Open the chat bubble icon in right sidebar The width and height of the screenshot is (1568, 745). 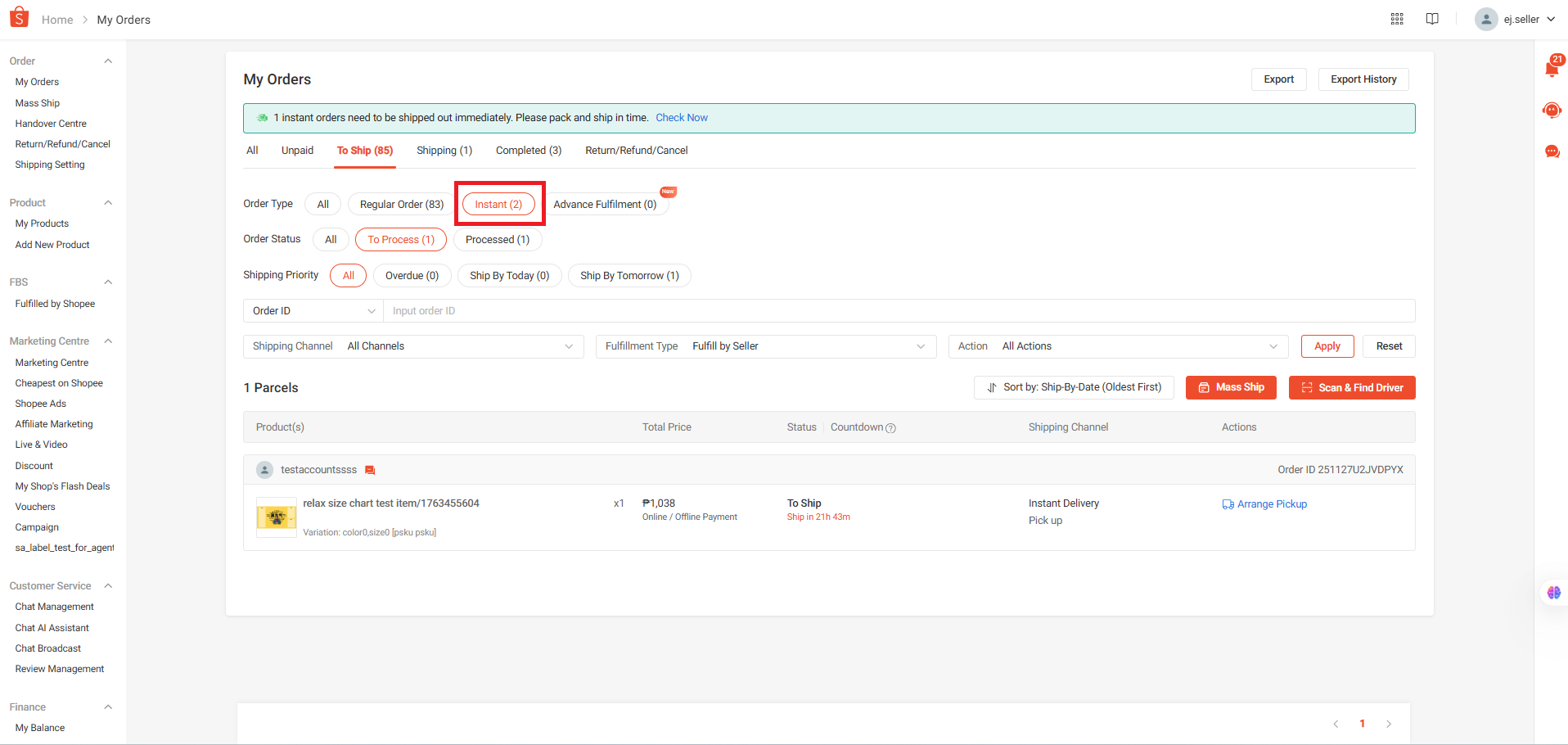(x=1552, y=151)
